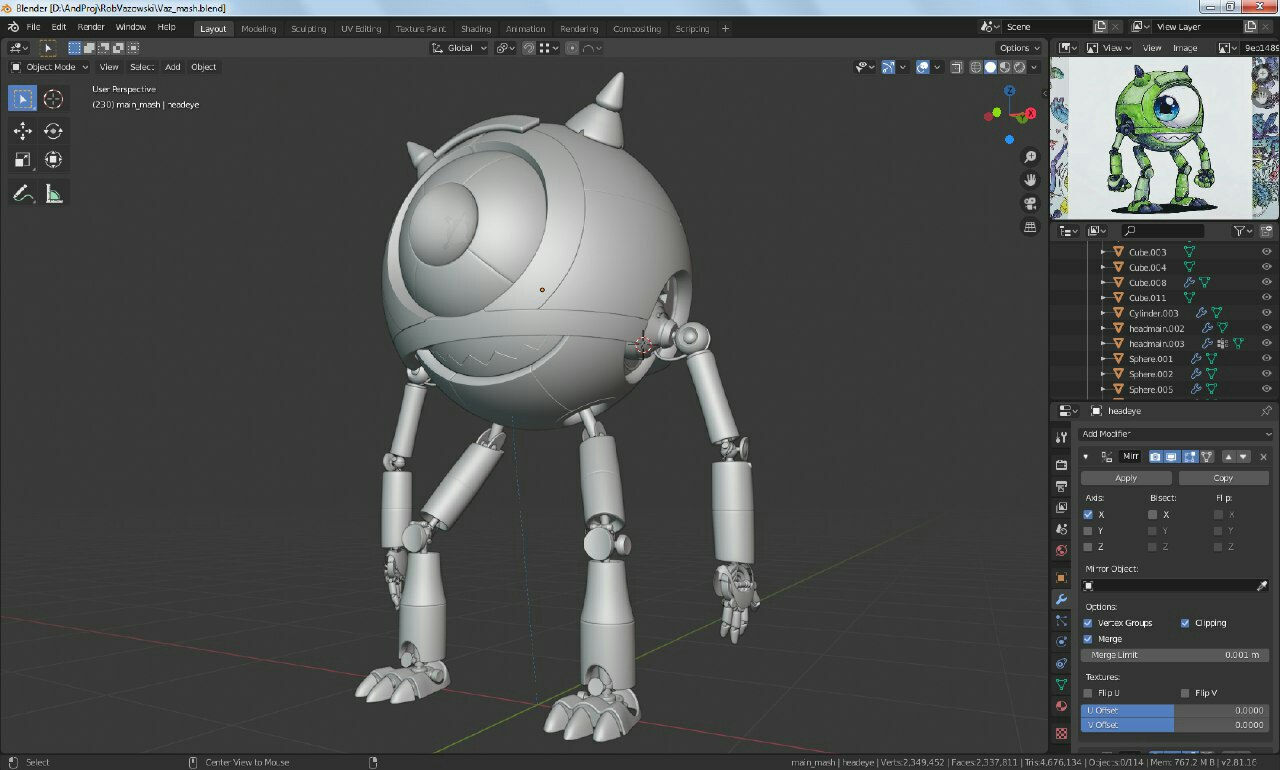Viewport: 1280px width, 770px height.
Task: Click the Apply modifier button
Action: tap(1126, 478)
